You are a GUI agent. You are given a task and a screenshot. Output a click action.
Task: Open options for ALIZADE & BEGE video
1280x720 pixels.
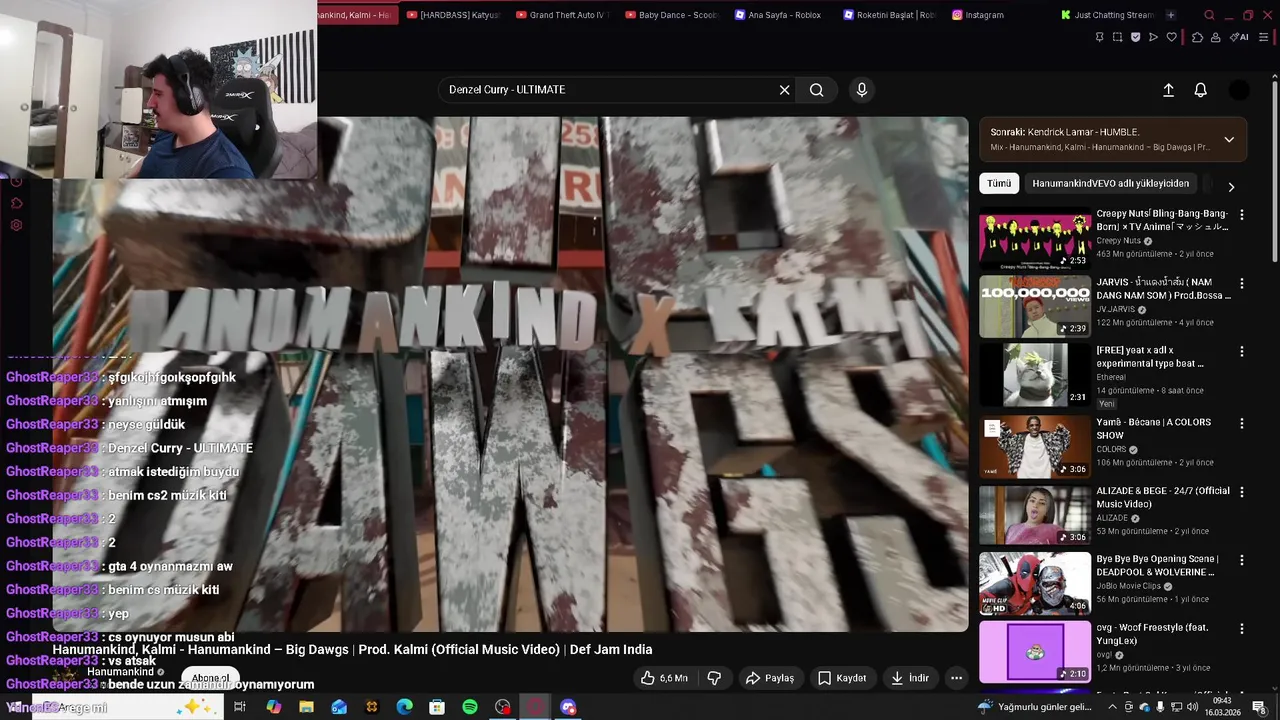(1242, 492)
